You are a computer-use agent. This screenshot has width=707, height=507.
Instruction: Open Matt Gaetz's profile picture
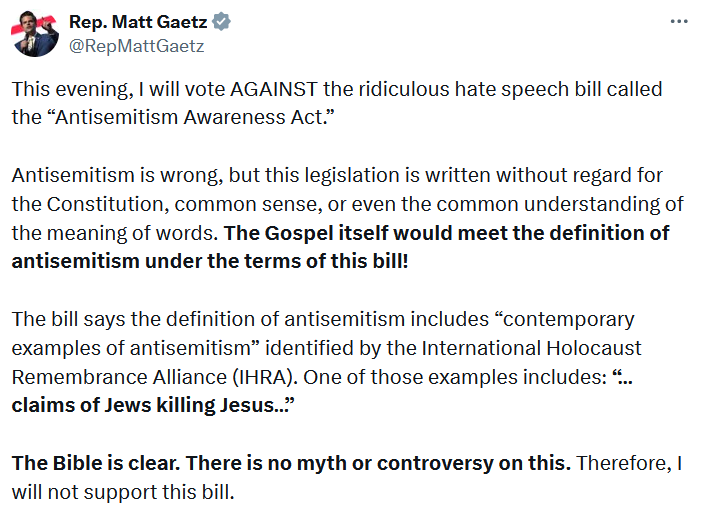coord(35,33)
